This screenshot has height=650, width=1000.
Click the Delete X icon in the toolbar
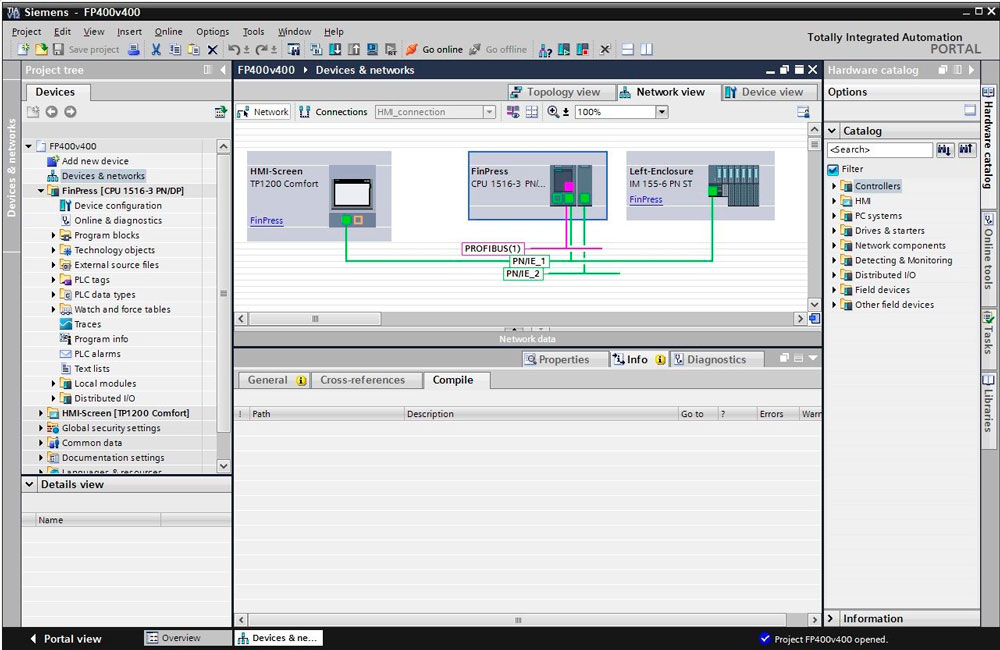(x=212, y=49)
